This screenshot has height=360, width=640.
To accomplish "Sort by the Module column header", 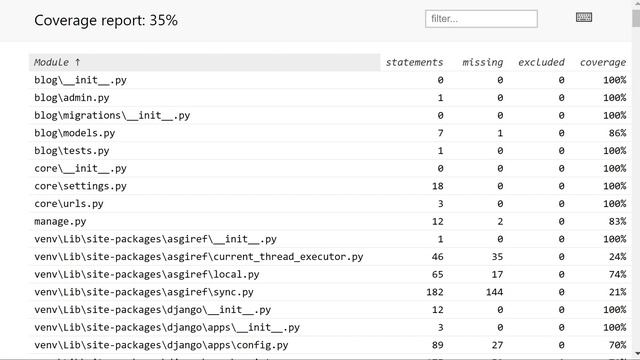I will [204, 62].
